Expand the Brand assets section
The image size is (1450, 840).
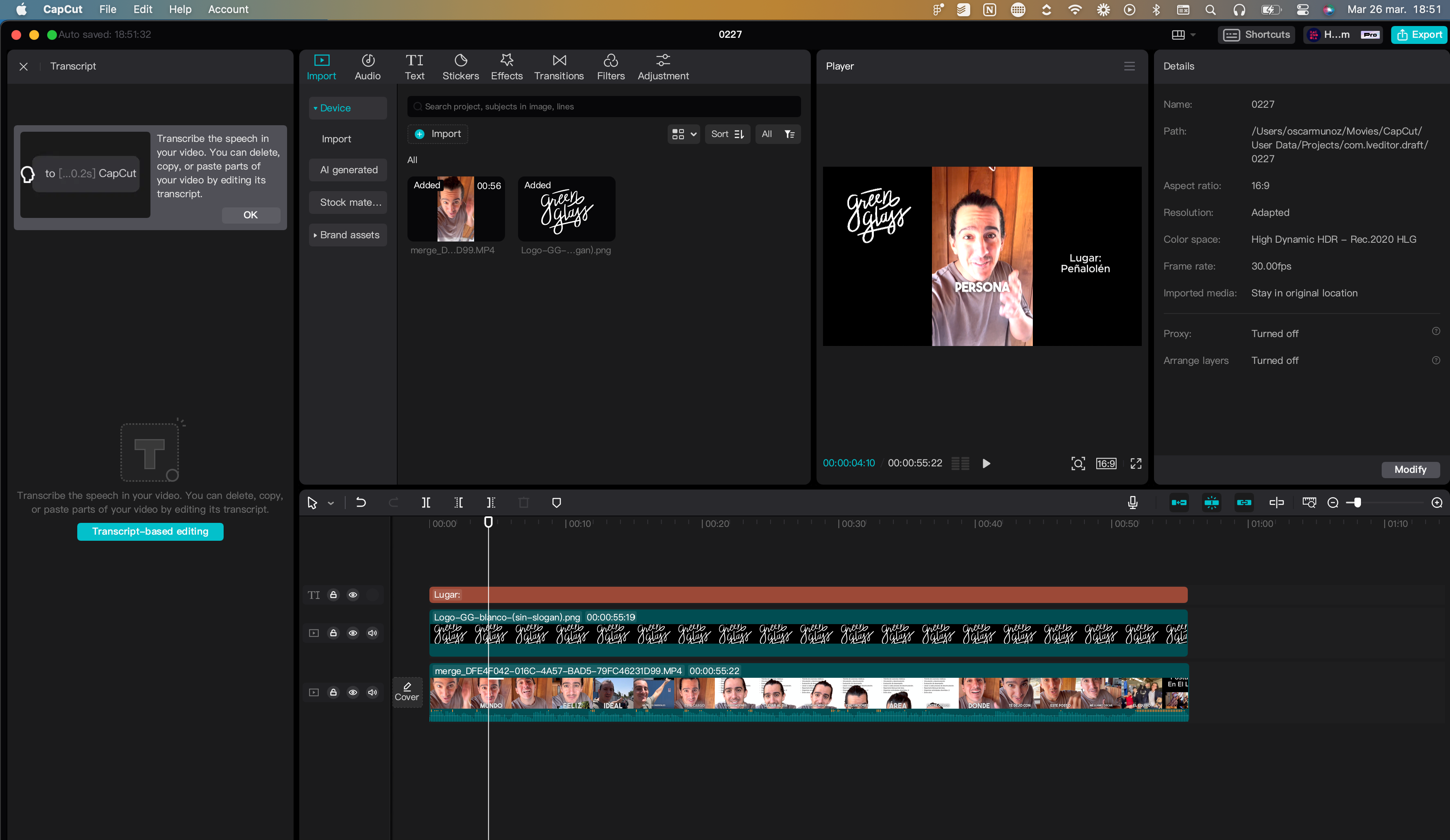348,235
